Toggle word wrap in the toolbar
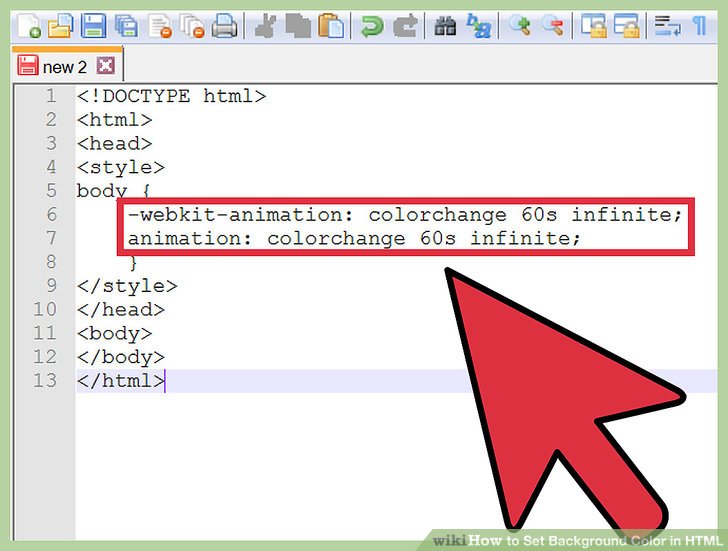The height and width of the screenshot is (551, 728). coord(667,26)
